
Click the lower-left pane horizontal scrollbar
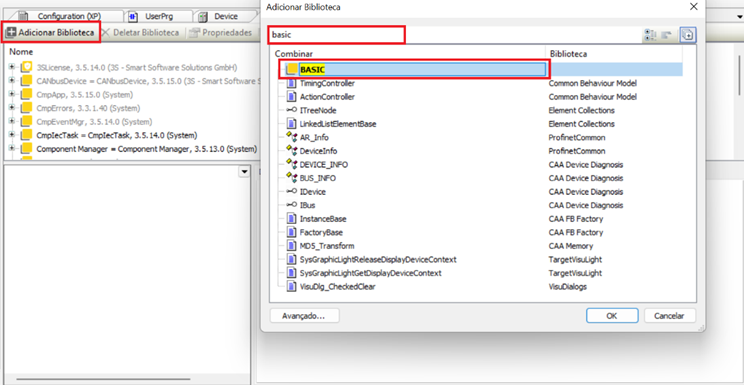point(103,379)
